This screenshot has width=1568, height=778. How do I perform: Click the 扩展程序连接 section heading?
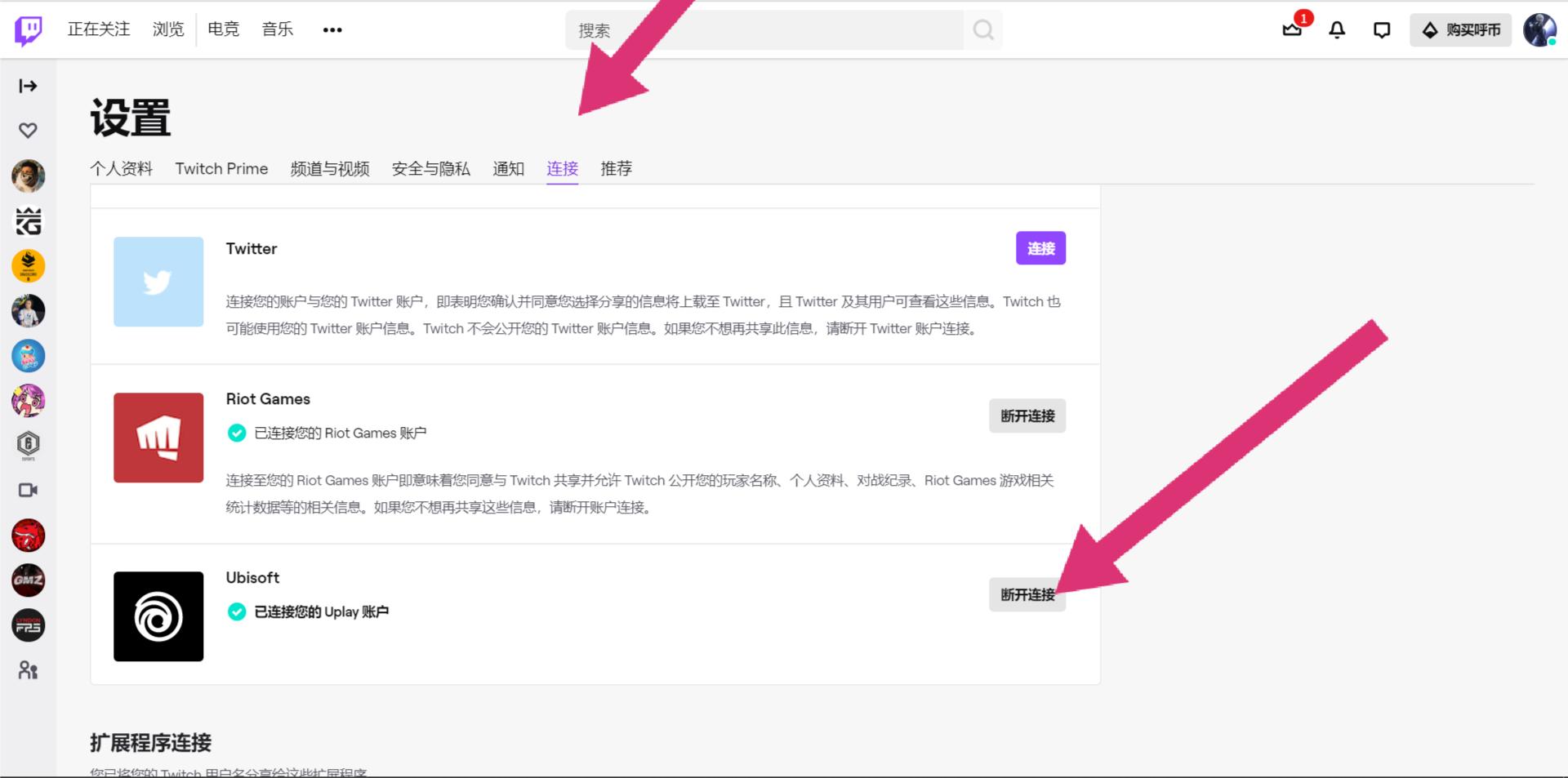151,742
